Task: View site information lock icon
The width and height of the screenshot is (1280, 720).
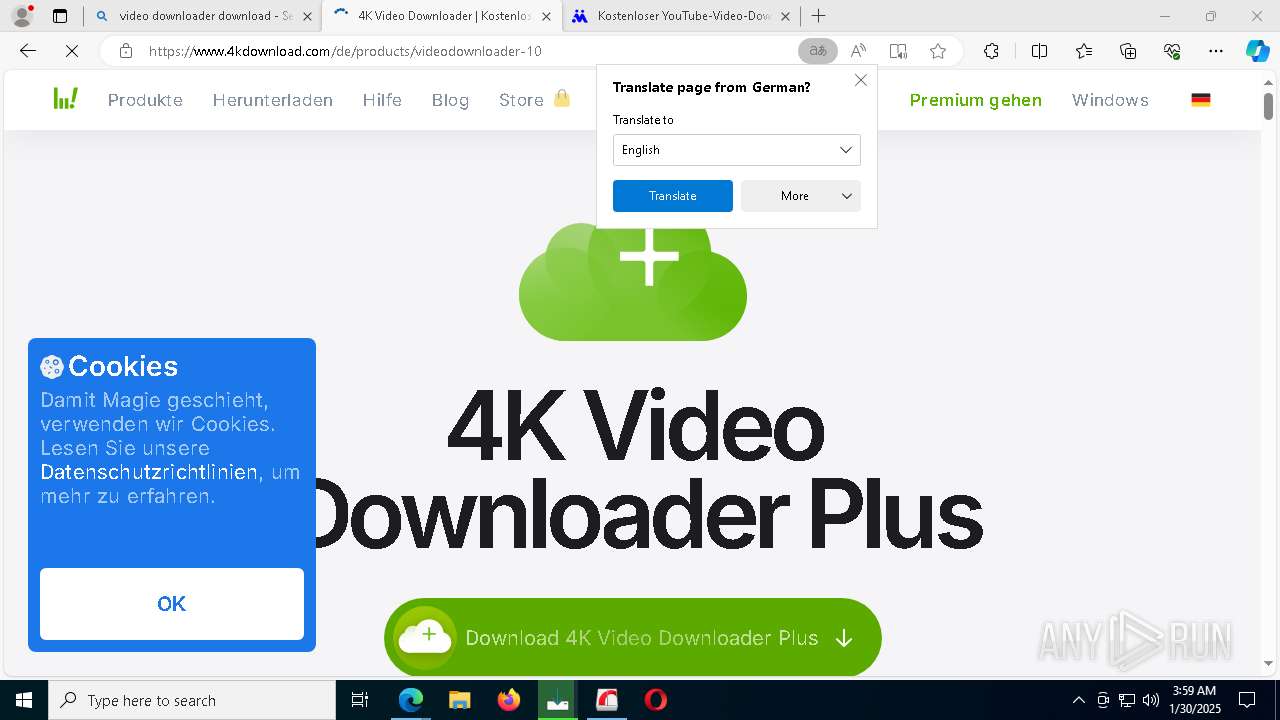Action: point(125,51)
